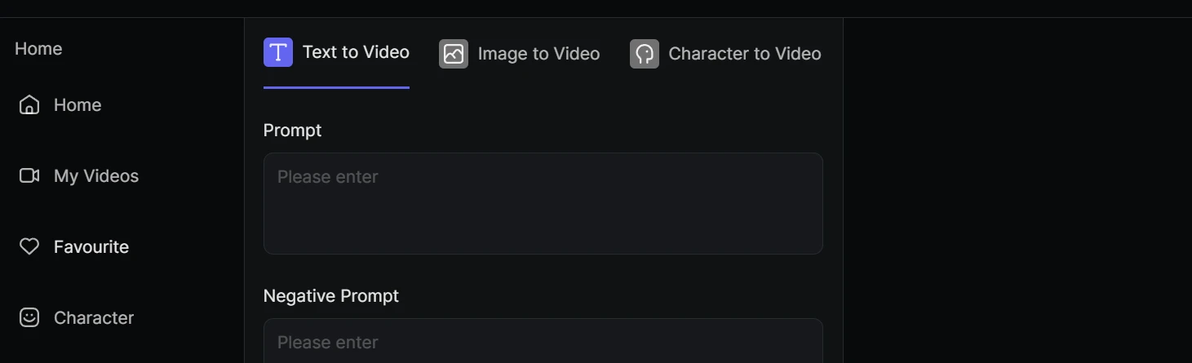Click the underline beneath Text to Video tab
Viewport: 1192px width, 363px height.
(336, 87)
